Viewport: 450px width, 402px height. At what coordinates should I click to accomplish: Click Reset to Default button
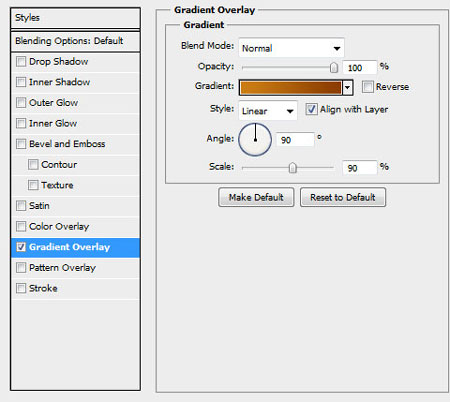pos(343,197)
